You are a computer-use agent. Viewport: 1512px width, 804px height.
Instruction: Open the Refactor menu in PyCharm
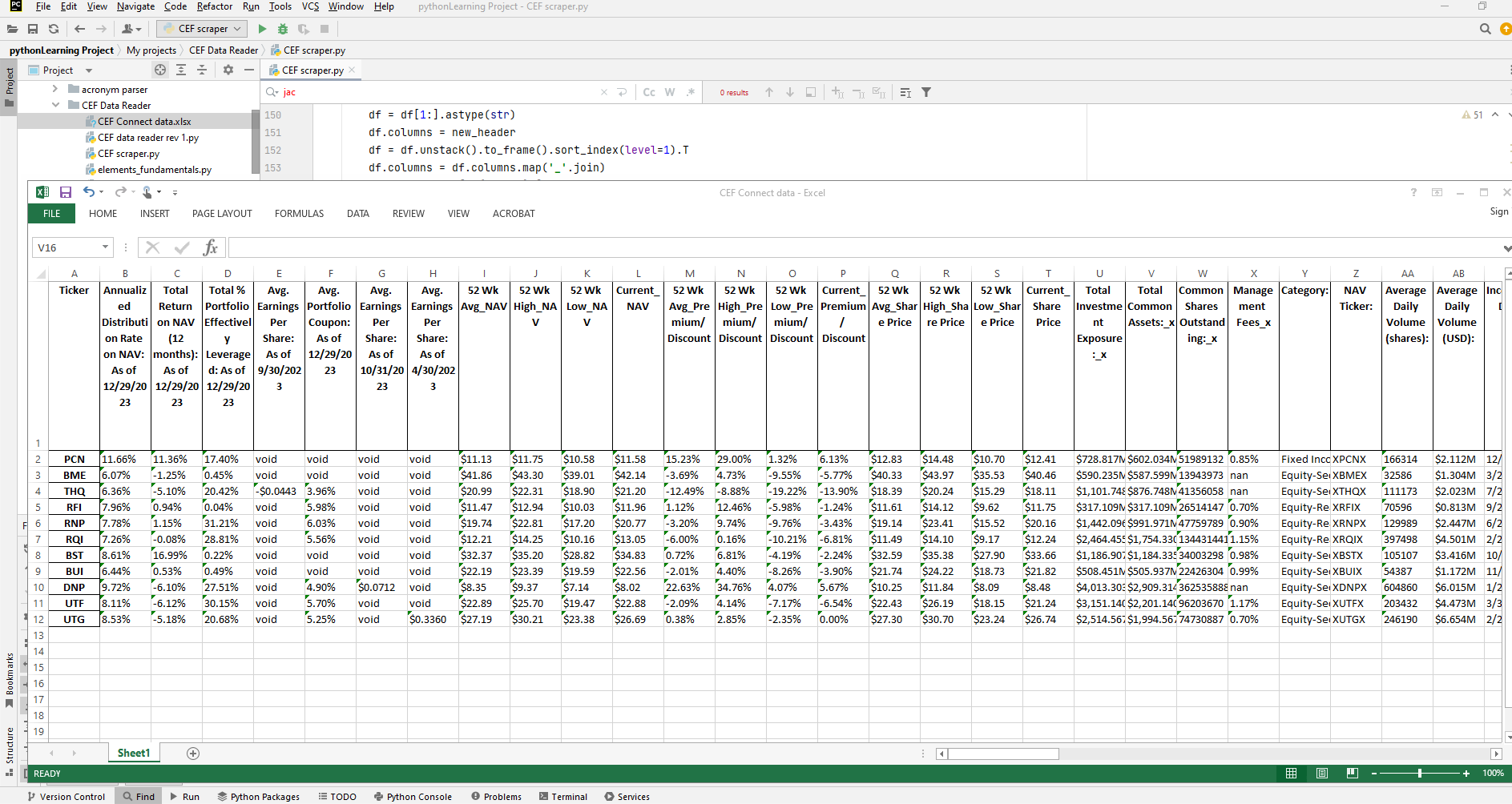point(214,6)
